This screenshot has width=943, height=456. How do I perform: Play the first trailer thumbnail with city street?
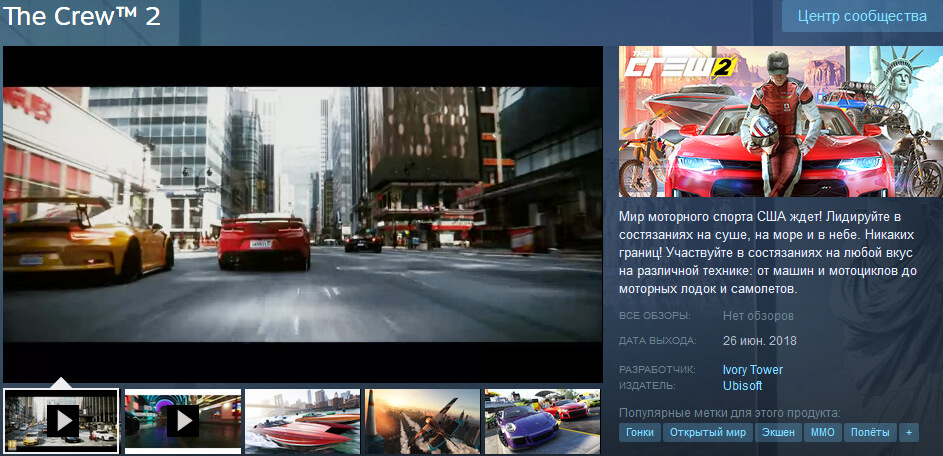61,421
